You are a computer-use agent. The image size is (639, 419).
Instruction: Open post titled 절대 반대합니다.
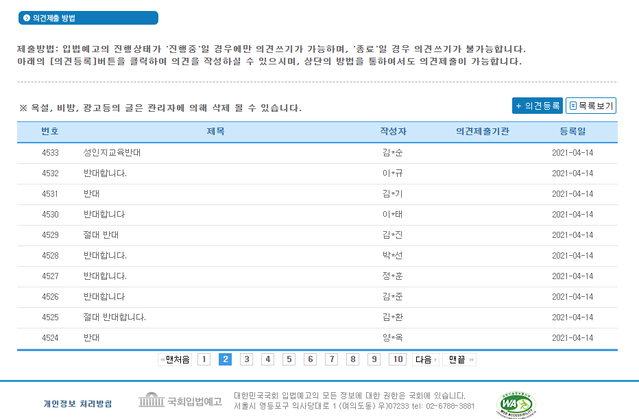tap(115, 317)
